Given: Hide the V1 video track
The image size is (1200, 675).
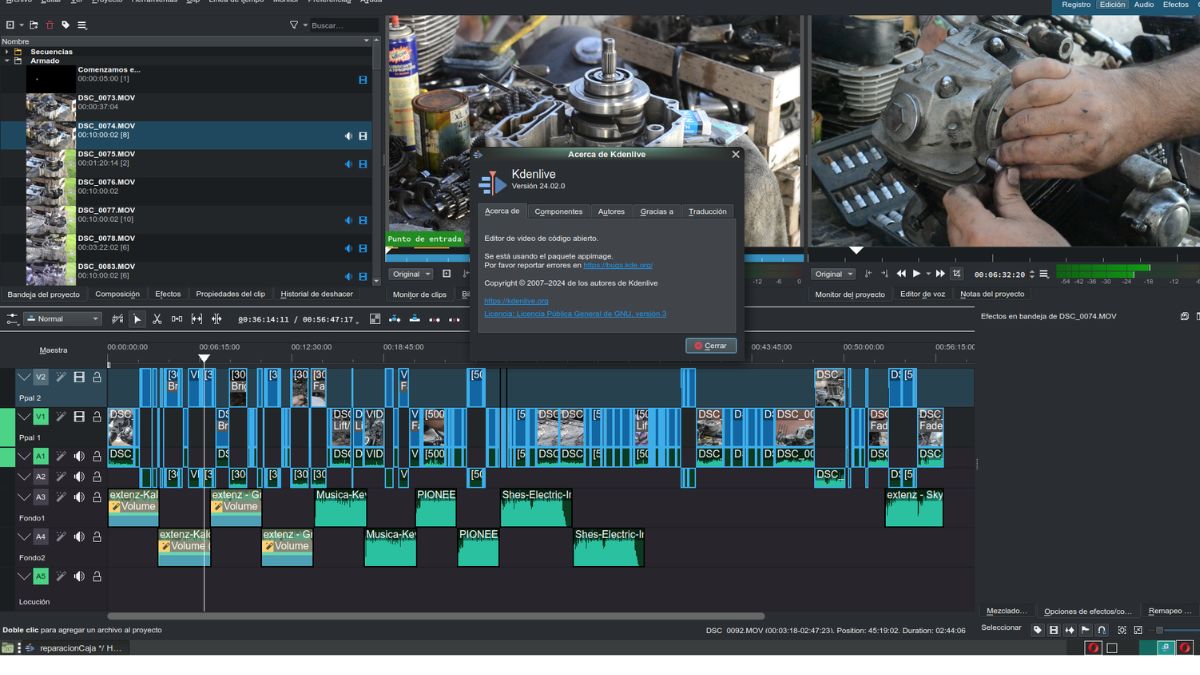Looking at the screenshot, I should click(79, 416).
